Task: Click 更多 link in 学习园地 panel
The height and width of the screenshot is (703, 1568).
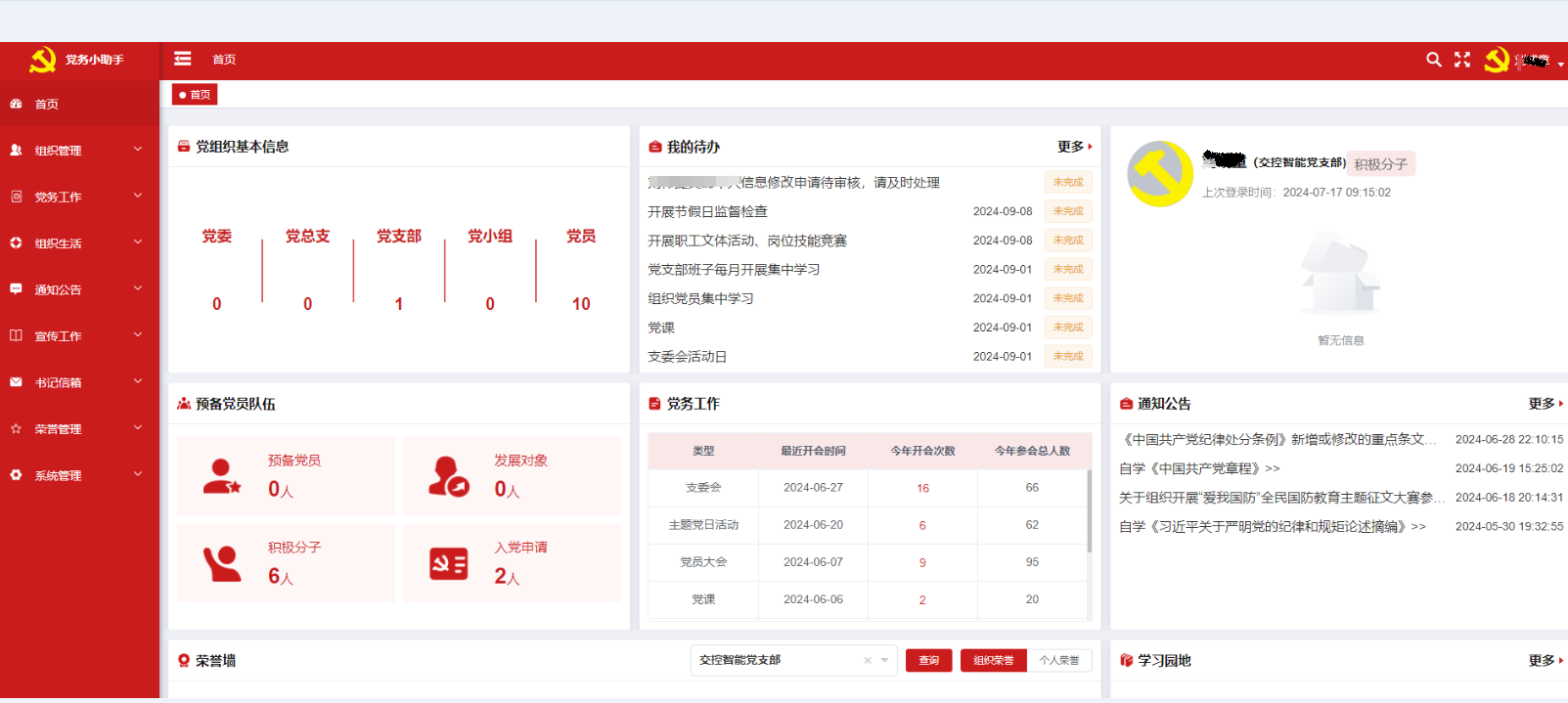Action: pyautogui.click(x=1546, y=661)
